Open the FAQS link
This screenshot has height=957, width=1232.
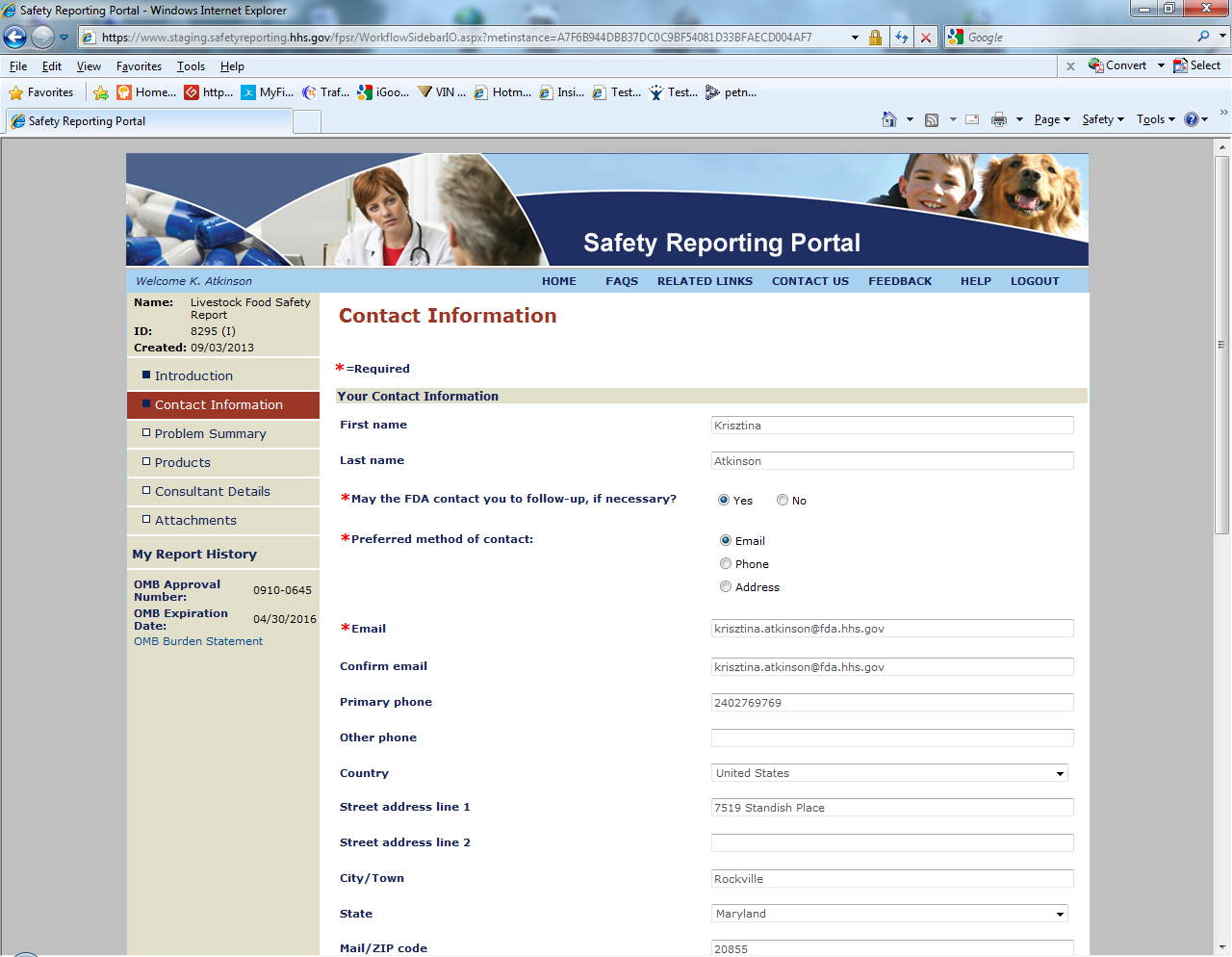pos(622,281)
